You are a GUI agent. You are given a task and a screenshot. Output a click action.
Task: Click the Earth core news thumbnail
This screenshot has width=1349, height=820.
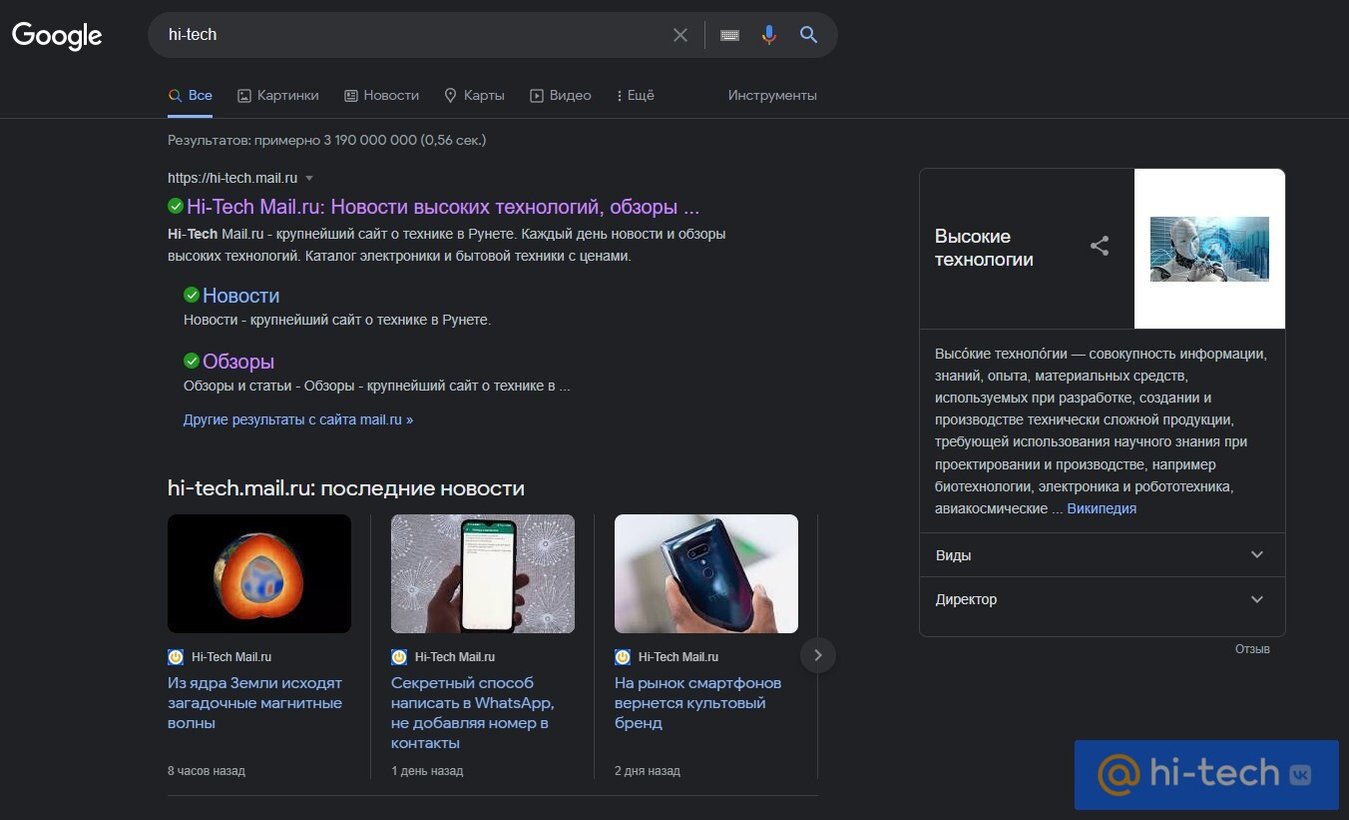coord(259,574)
